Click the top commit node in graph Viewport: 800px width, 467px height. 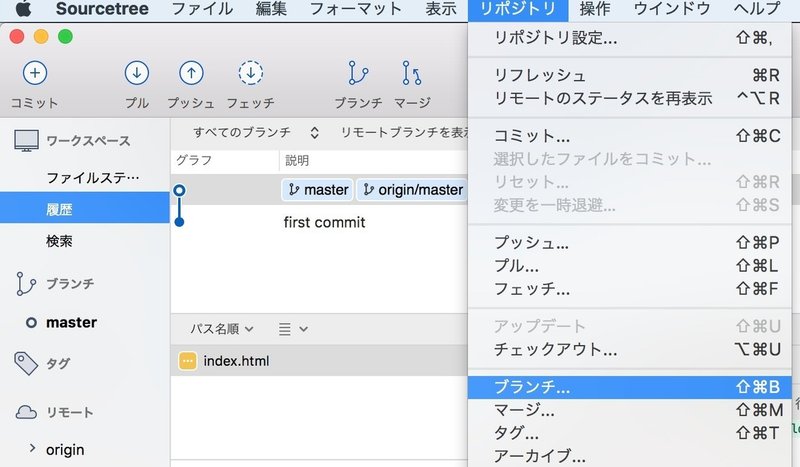coord(179,190)
